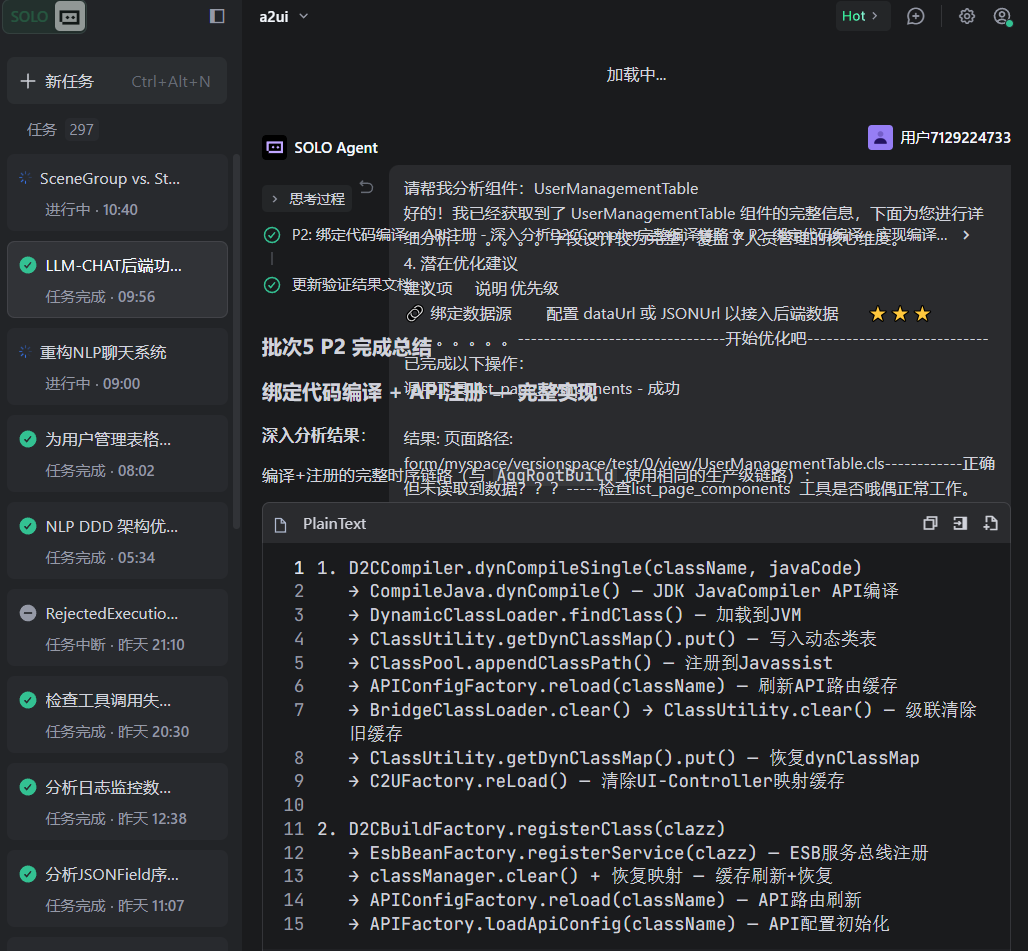Click the interrupted status icon of RejectedExecutio task
The image size is (1028, 951).
(x=28, y=613)
